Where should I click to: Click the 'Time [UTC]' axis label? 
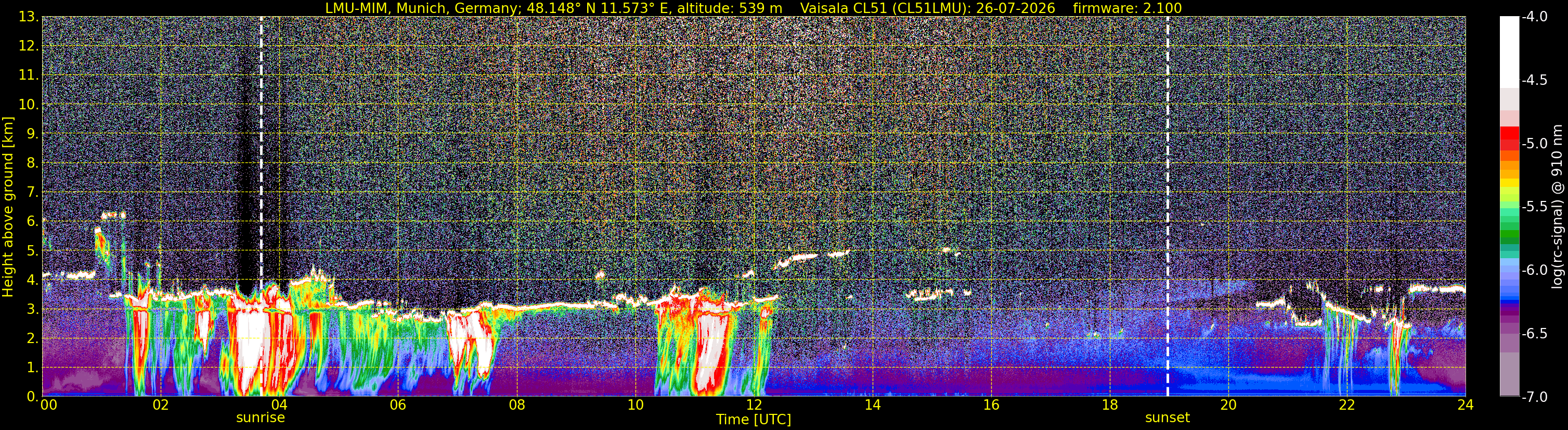point(754,420)
